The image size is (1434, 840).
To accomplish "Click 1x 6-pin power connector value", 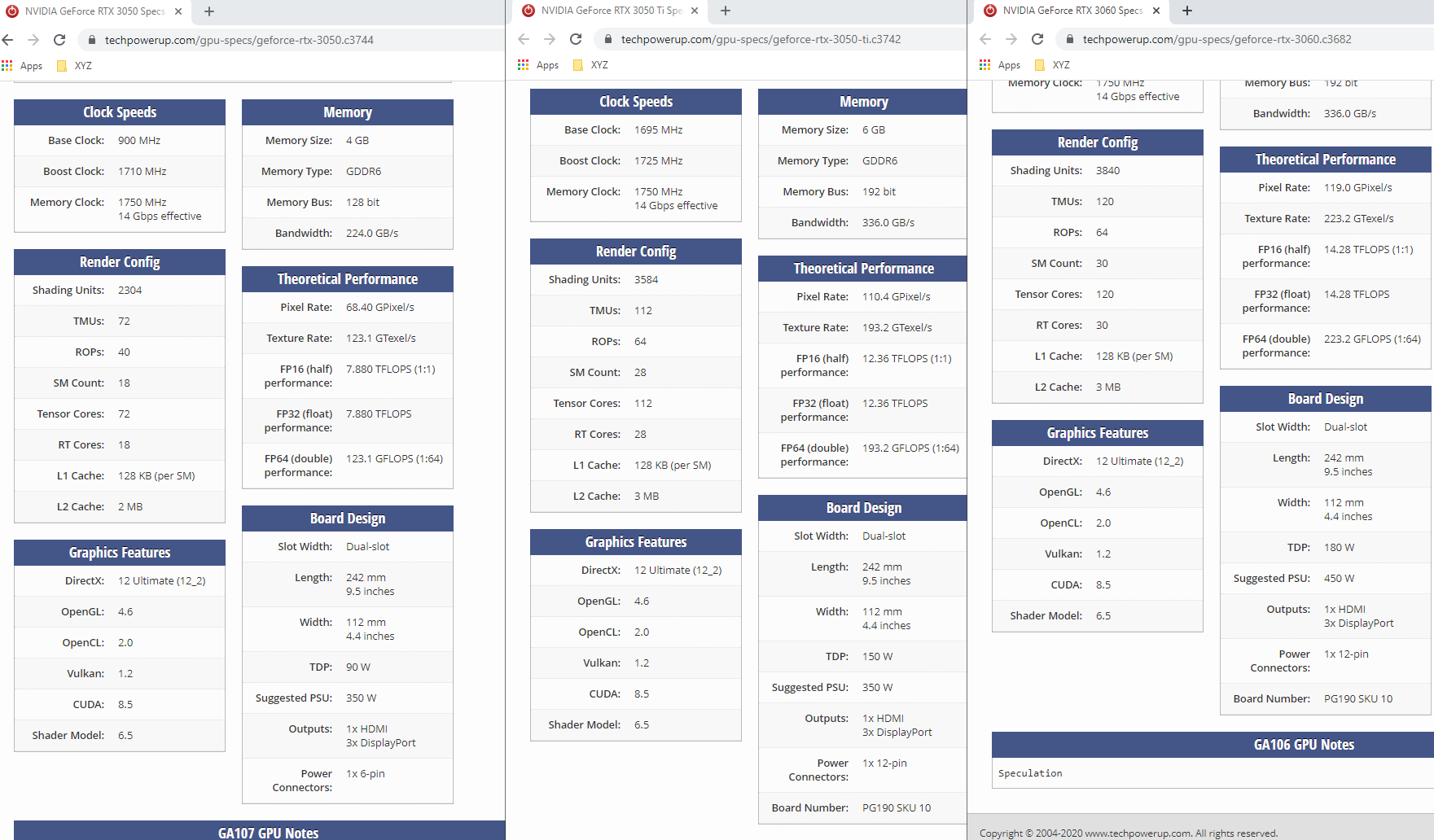I will (x=366, y=774).
